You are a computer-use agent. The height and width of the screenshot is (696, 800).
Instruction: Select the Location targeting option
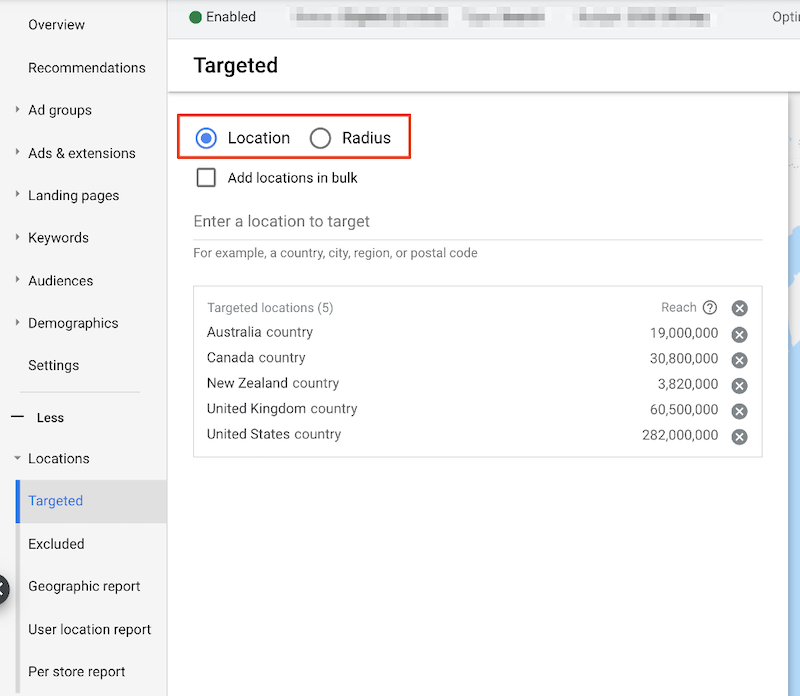click(206, 137)
